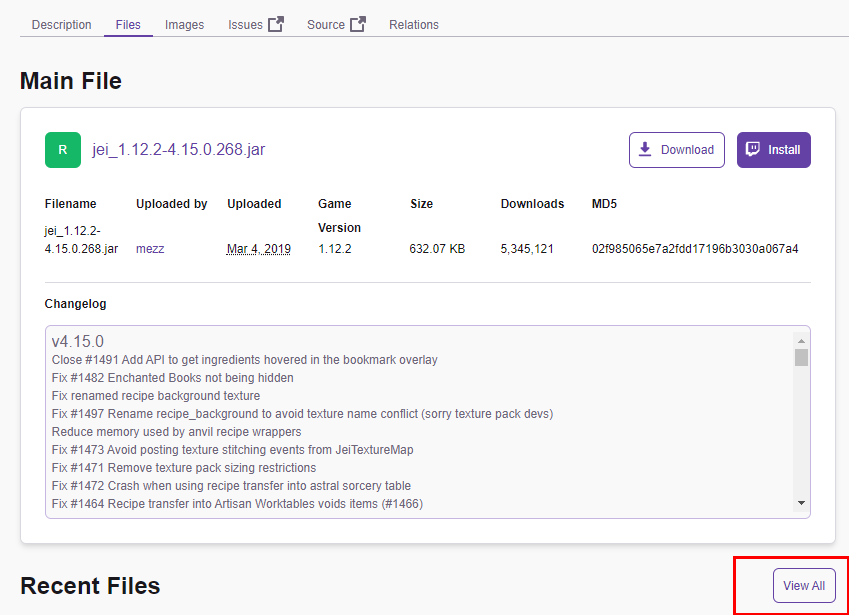This screenshot has height=615, width=849.
Task: Click the Recent Files heading
Action: [90, 586]
